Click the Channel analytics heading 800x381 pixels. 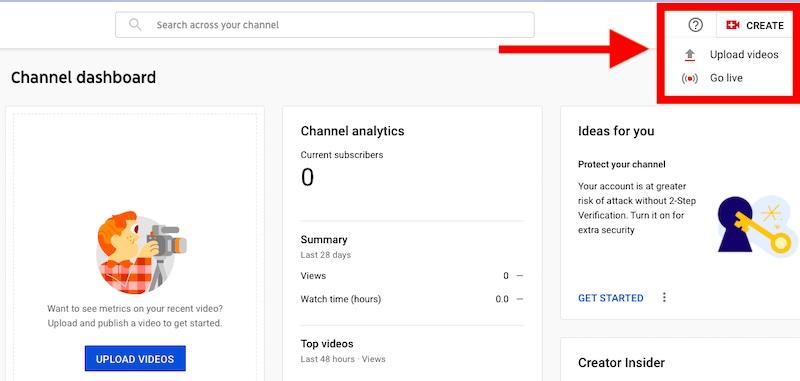tap(352, 131)
